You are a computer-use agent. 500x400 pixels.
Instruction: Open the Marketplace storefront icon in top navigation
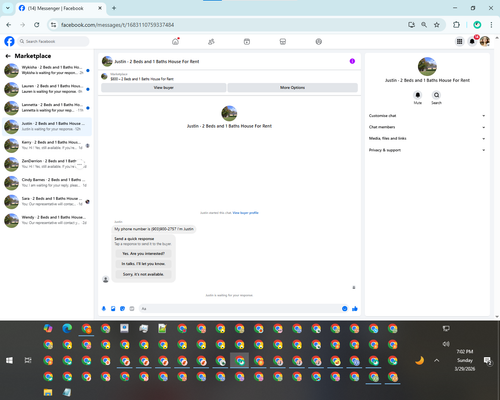click(x=283, y=42)
